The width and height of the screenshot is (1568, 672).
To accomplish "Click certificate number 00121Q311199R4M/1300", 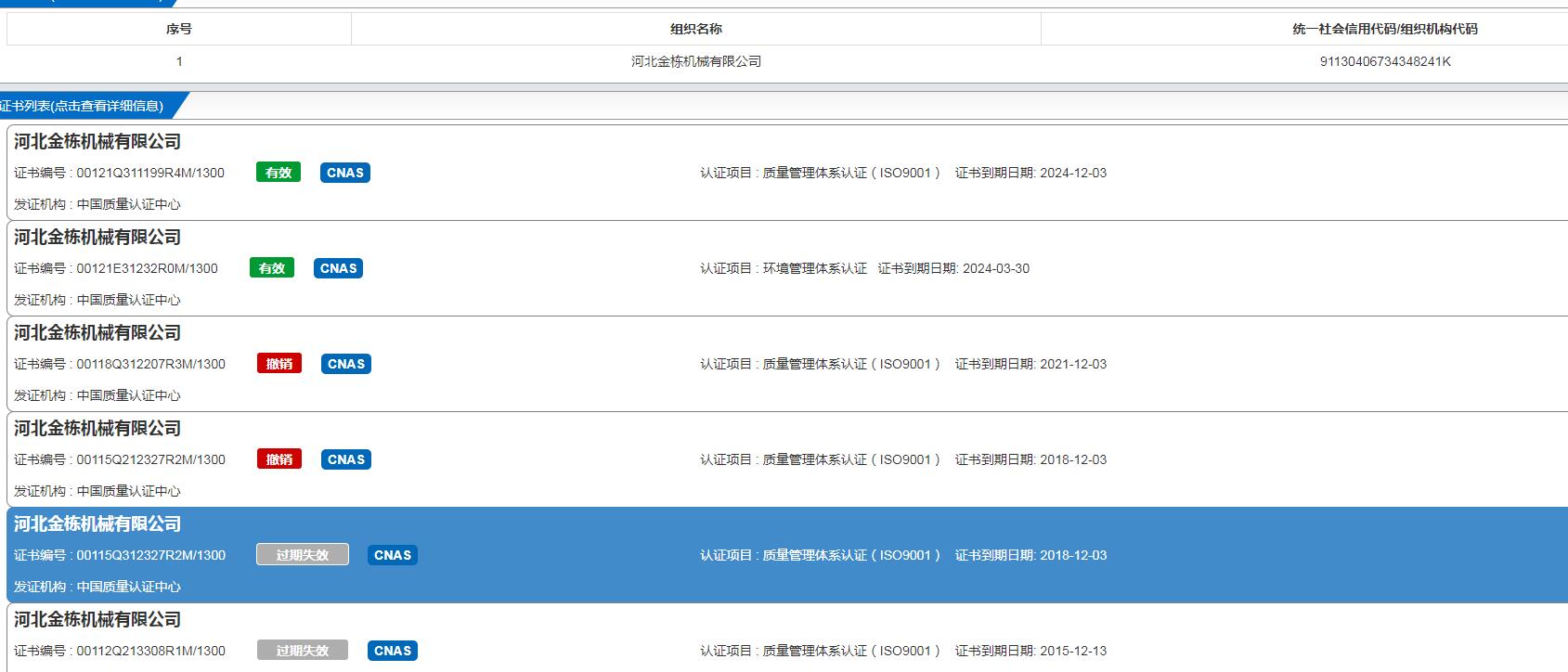I will [x=150, y=173].
